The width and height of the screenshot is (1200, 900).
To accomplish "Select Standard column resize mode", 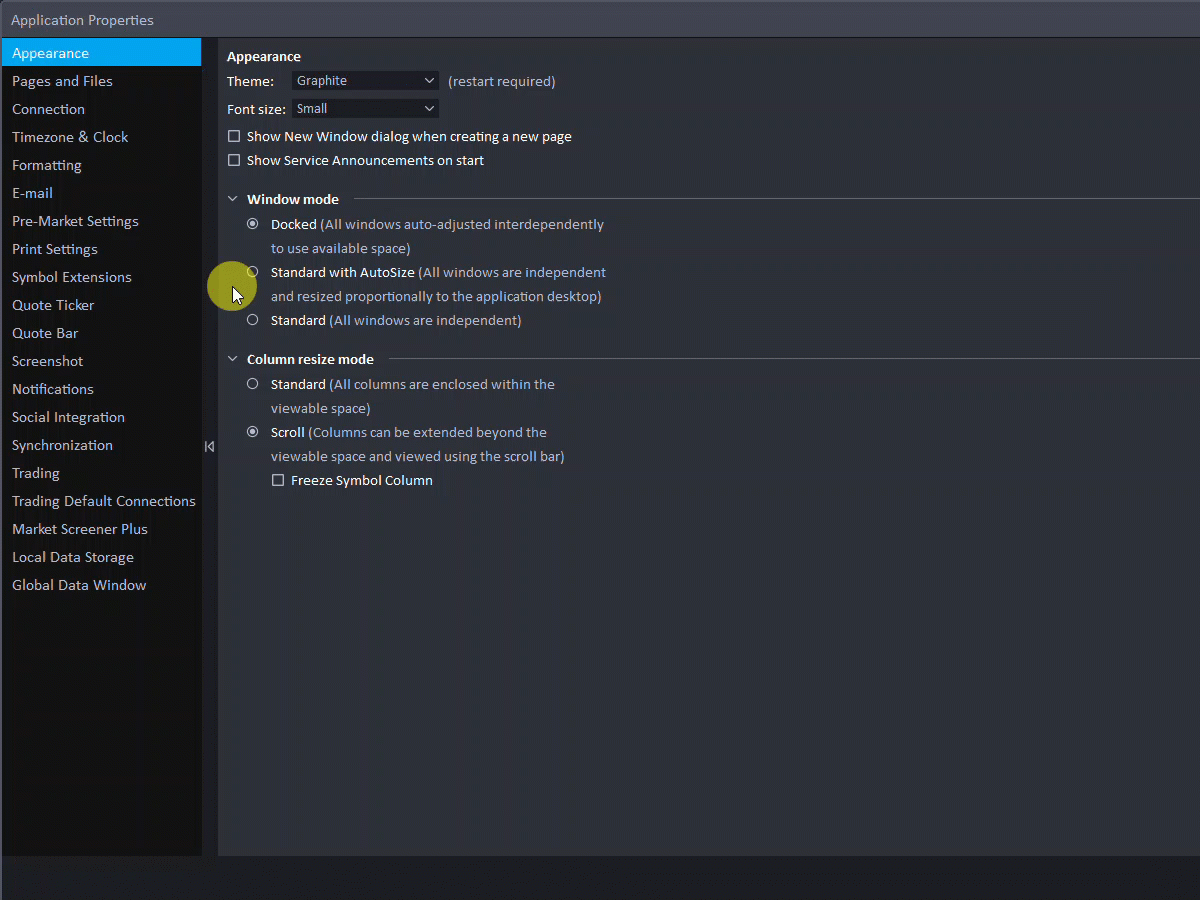I will point(252,384).
